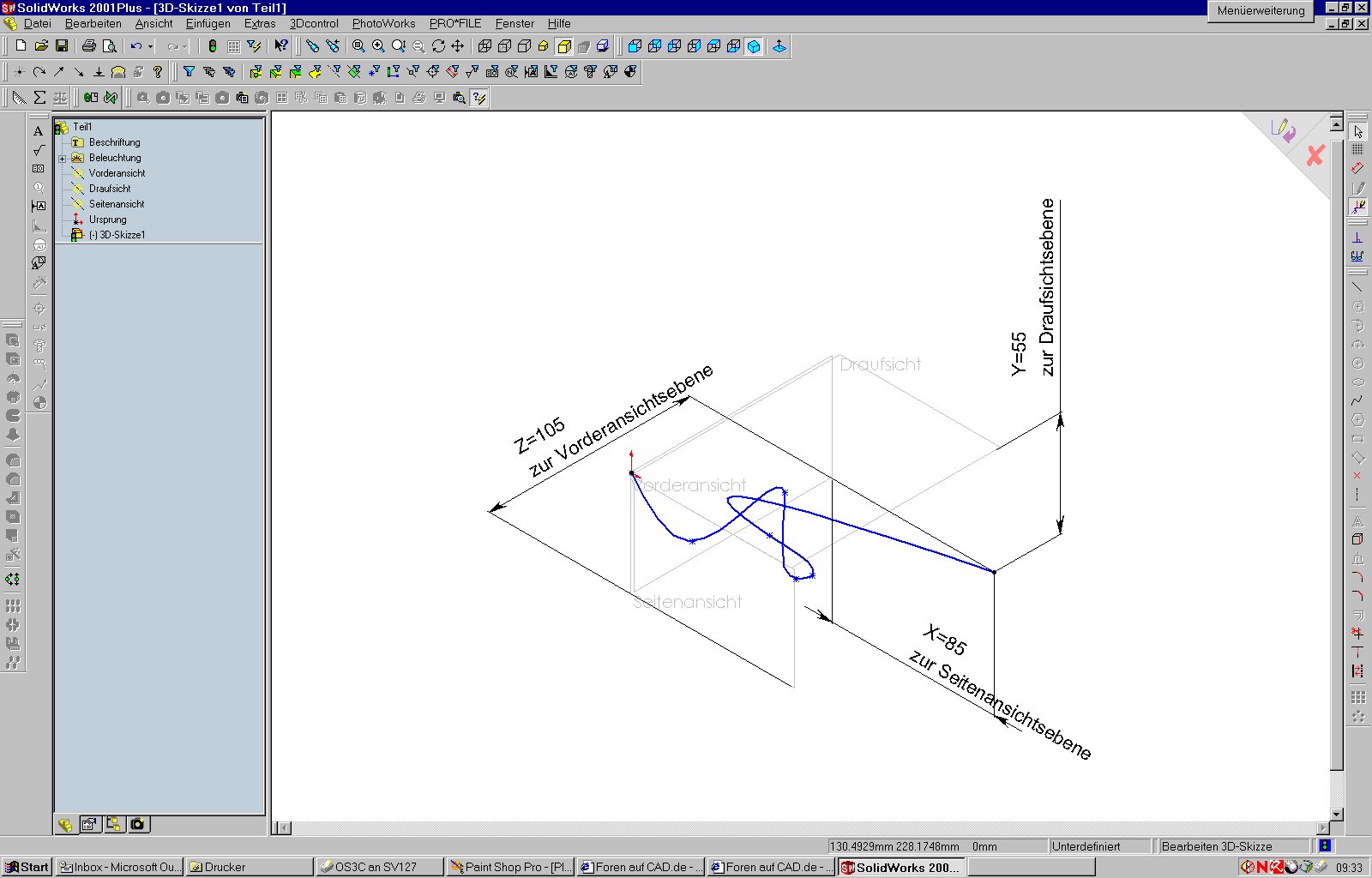Cancel sketch with red X corner icon
Image resolution: width=1372 pixels, height=878 pixels.
(x=1315, y=155)
